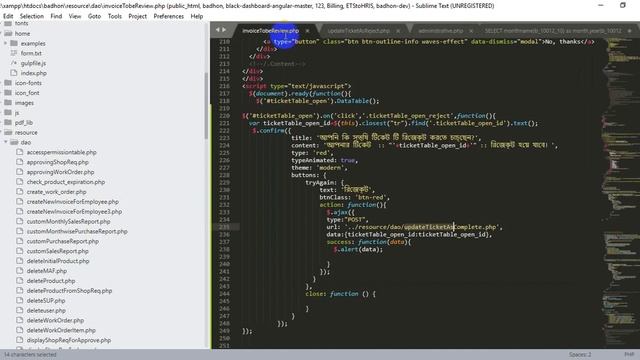The image size is (640, 360).
Task: Open displayShopReqForApprove.php in the sidebar
Action: click(x=69, y=340)
